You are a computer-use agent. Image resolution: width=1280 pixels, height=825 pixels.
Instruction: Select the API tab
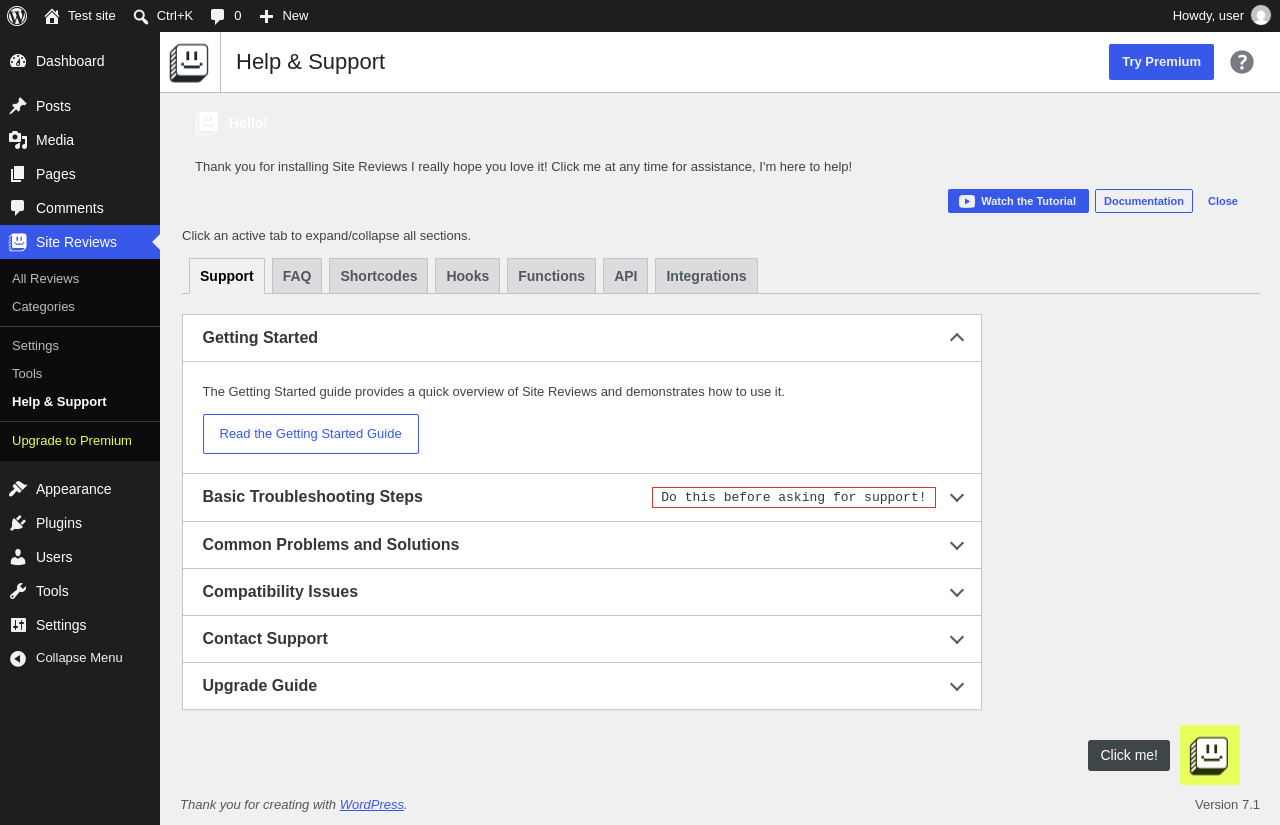[x=626, y=276]
